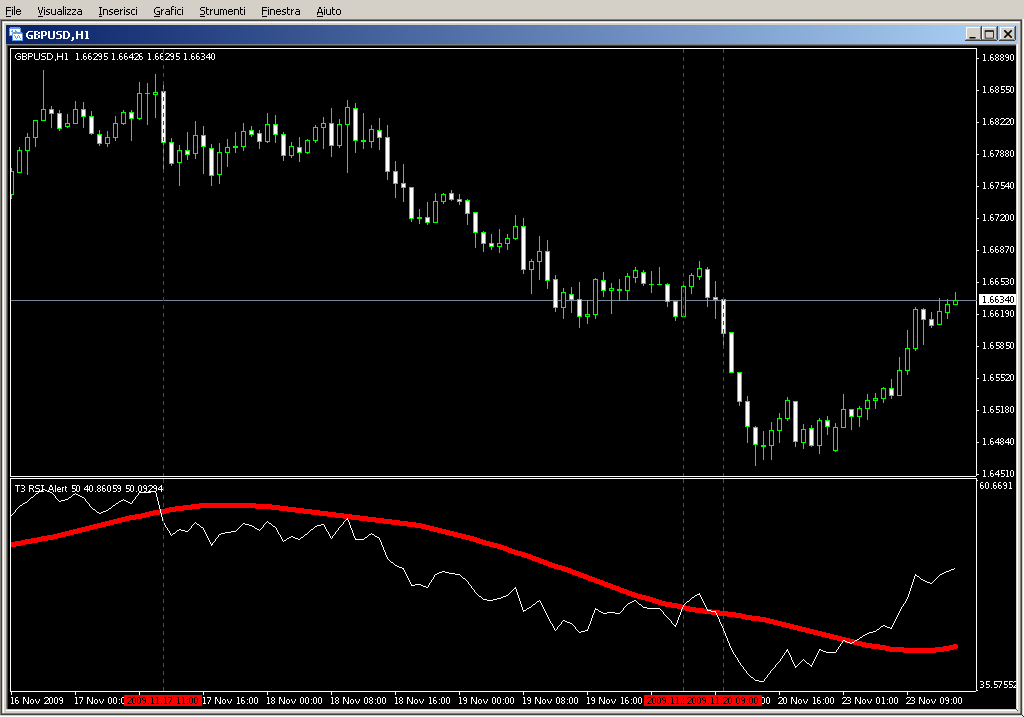1024x717 pixels.
Task: Open the File menu
Action: coord(13,11)
